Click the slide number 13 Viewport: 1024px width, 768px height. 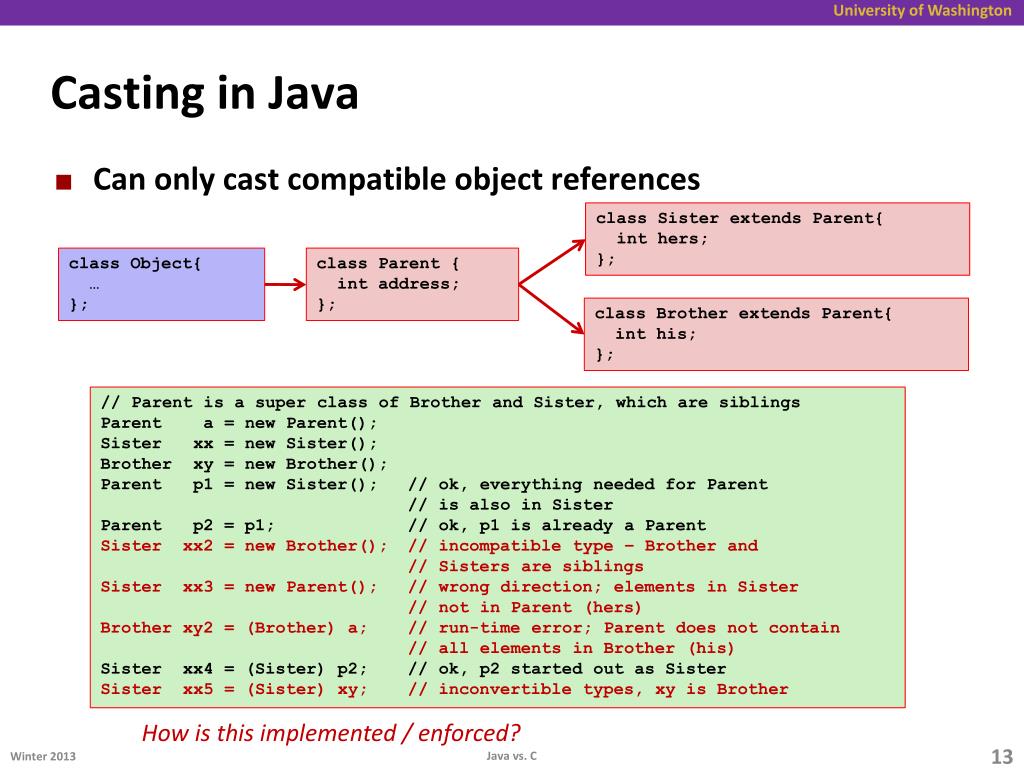pos(1002,756)
